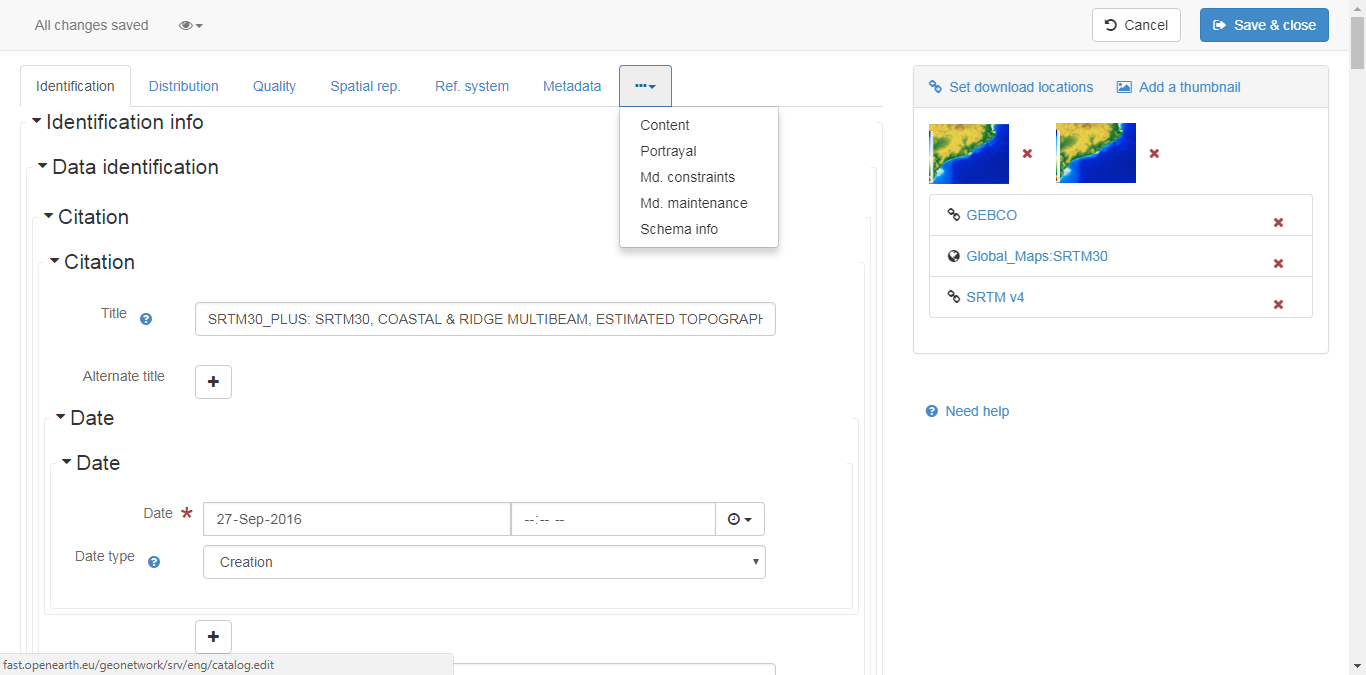Toggle the more-tabs ellipsis dropdown
The width and height of the screenshot is (1366, 675).
[645, 86]
